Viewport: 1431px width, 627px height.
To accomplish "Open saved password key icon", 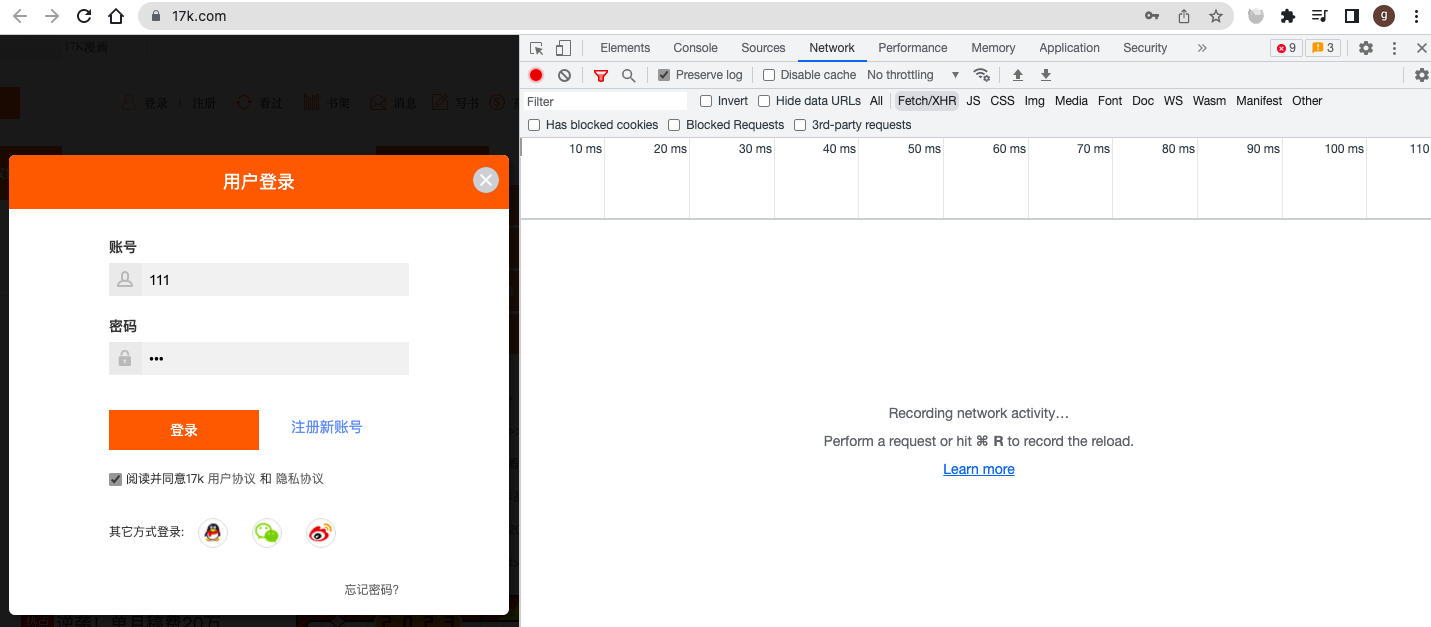I will pyautogui.click(x=1152, y=16).
